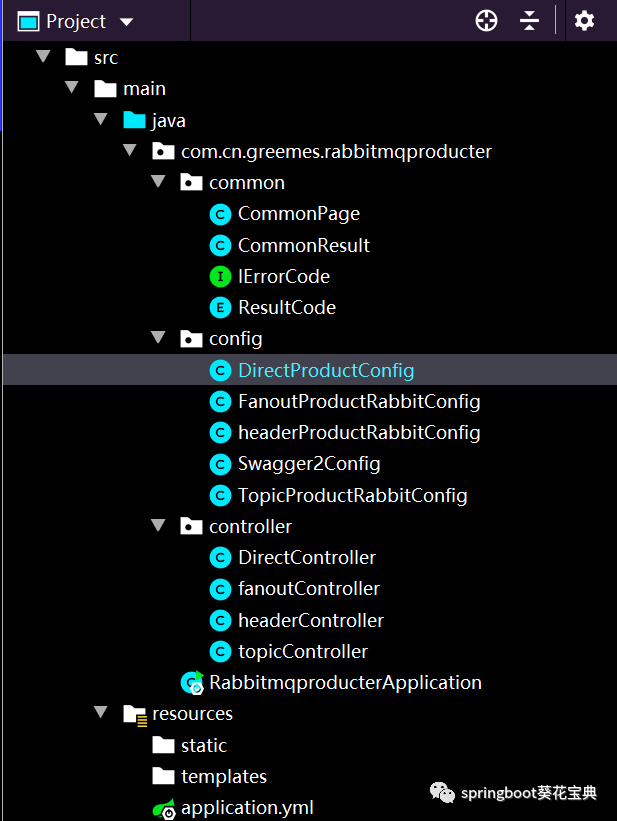617x821 pixels.
Task: Select the Swagger2Config class
Action: click(x=309, y=464)
